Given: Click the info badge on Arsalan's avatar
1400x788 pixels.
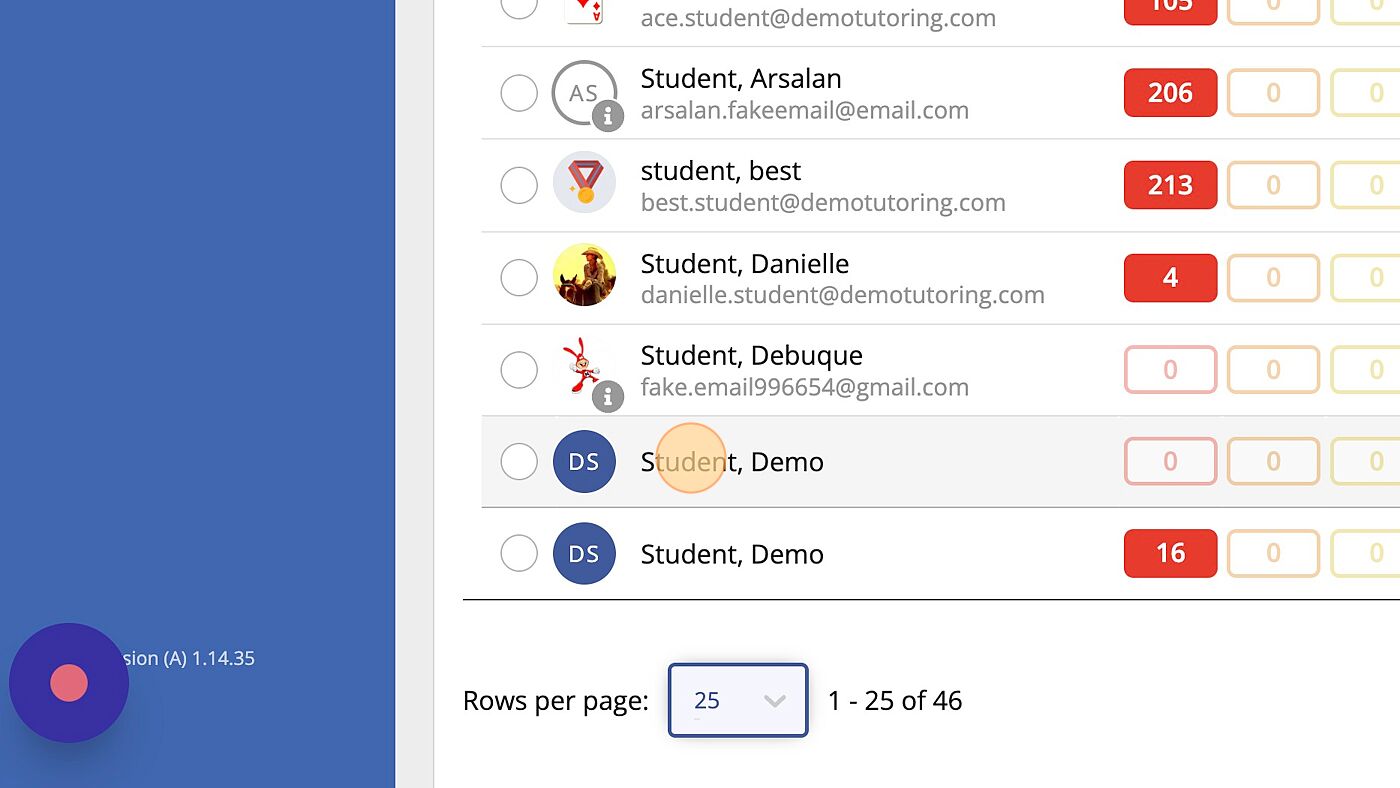Looking at the screenshot, I should (608, 117).
